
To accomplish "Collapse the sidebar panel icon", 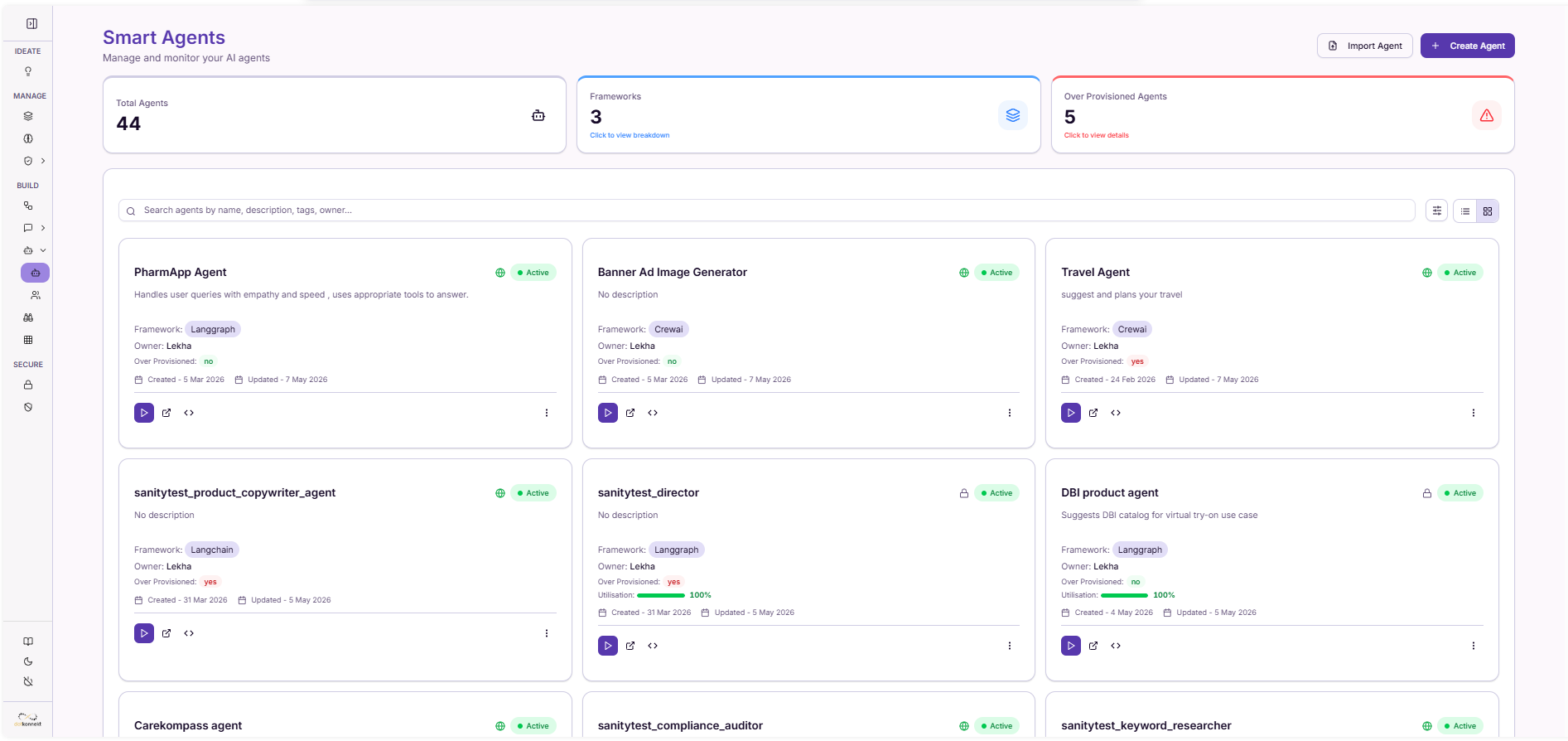I will (x=31, y=24).
